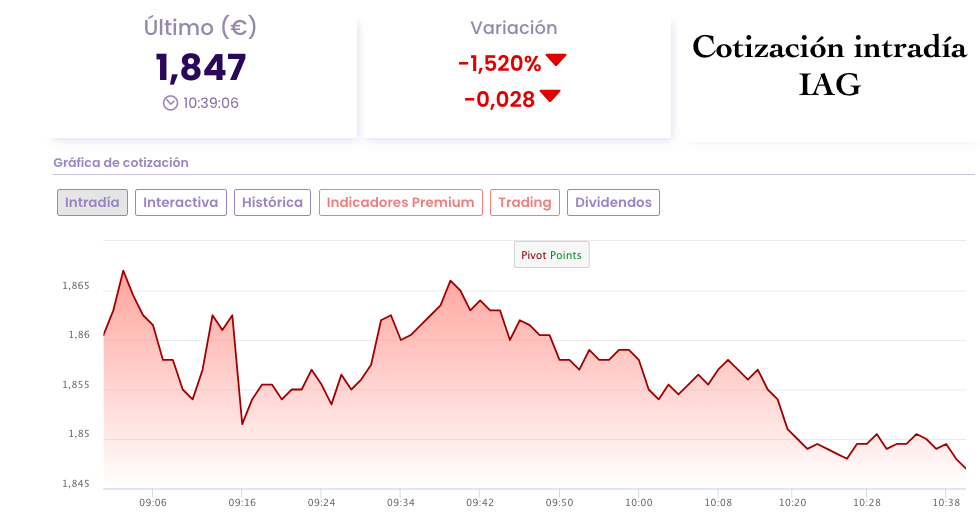This screenshot has width=980, height=522.
Task: Click the last price value 1,847
Action: tap(201, 67)
